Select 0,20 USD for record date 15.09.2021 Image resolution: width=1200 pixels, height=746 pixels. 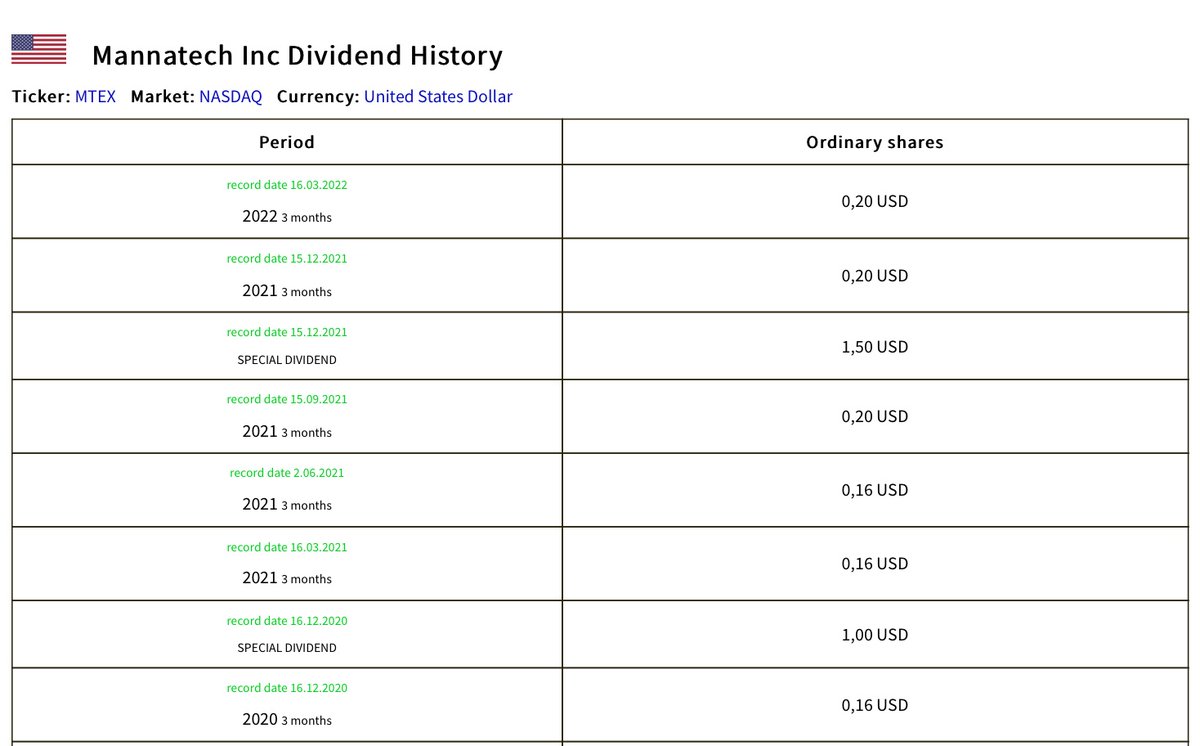click(x=875, y=416)
